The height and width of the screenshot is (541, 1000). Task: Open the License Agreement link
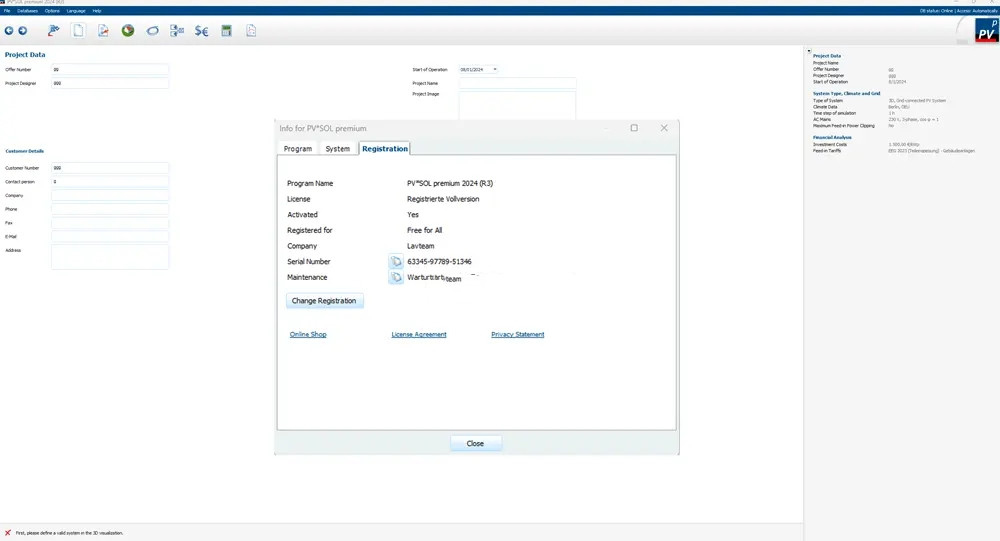419,334
